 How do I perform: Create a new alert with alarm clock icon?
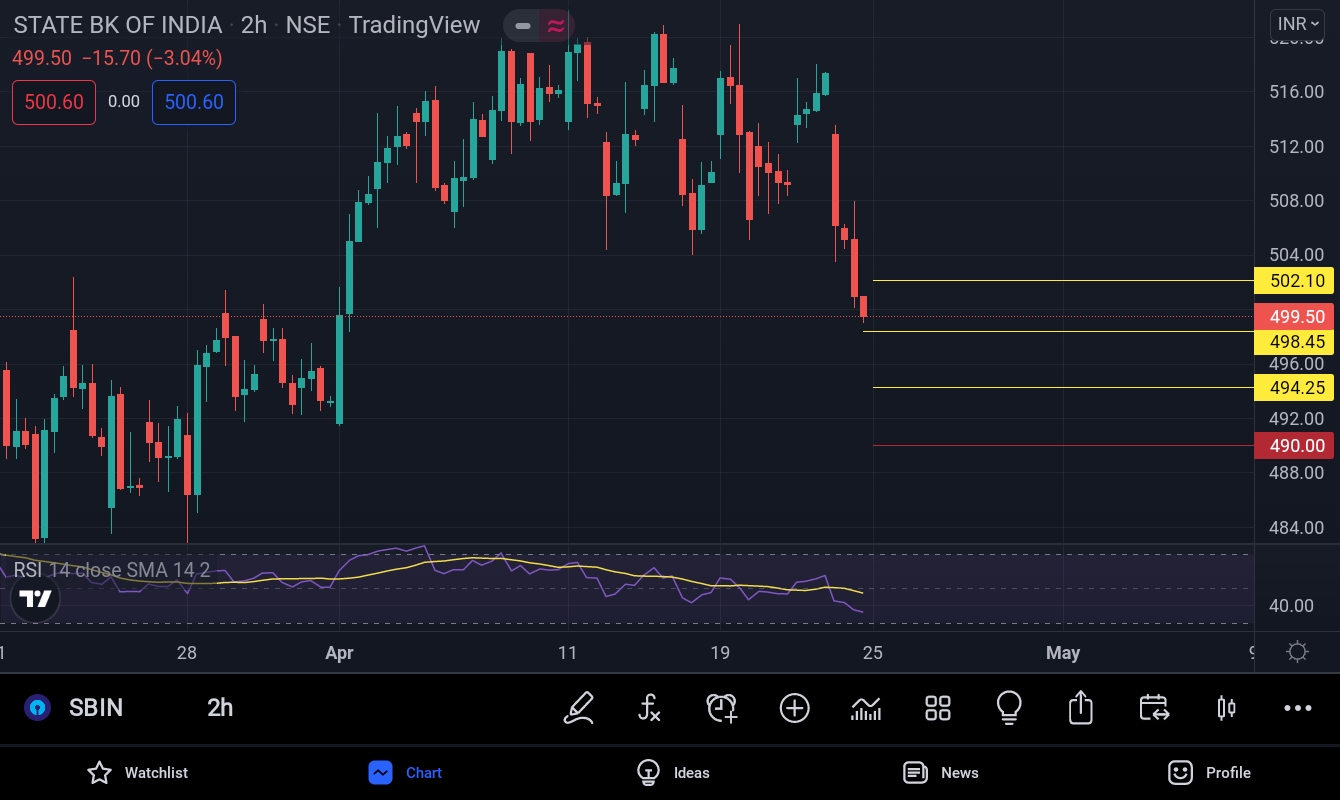(x=722, y=708)
